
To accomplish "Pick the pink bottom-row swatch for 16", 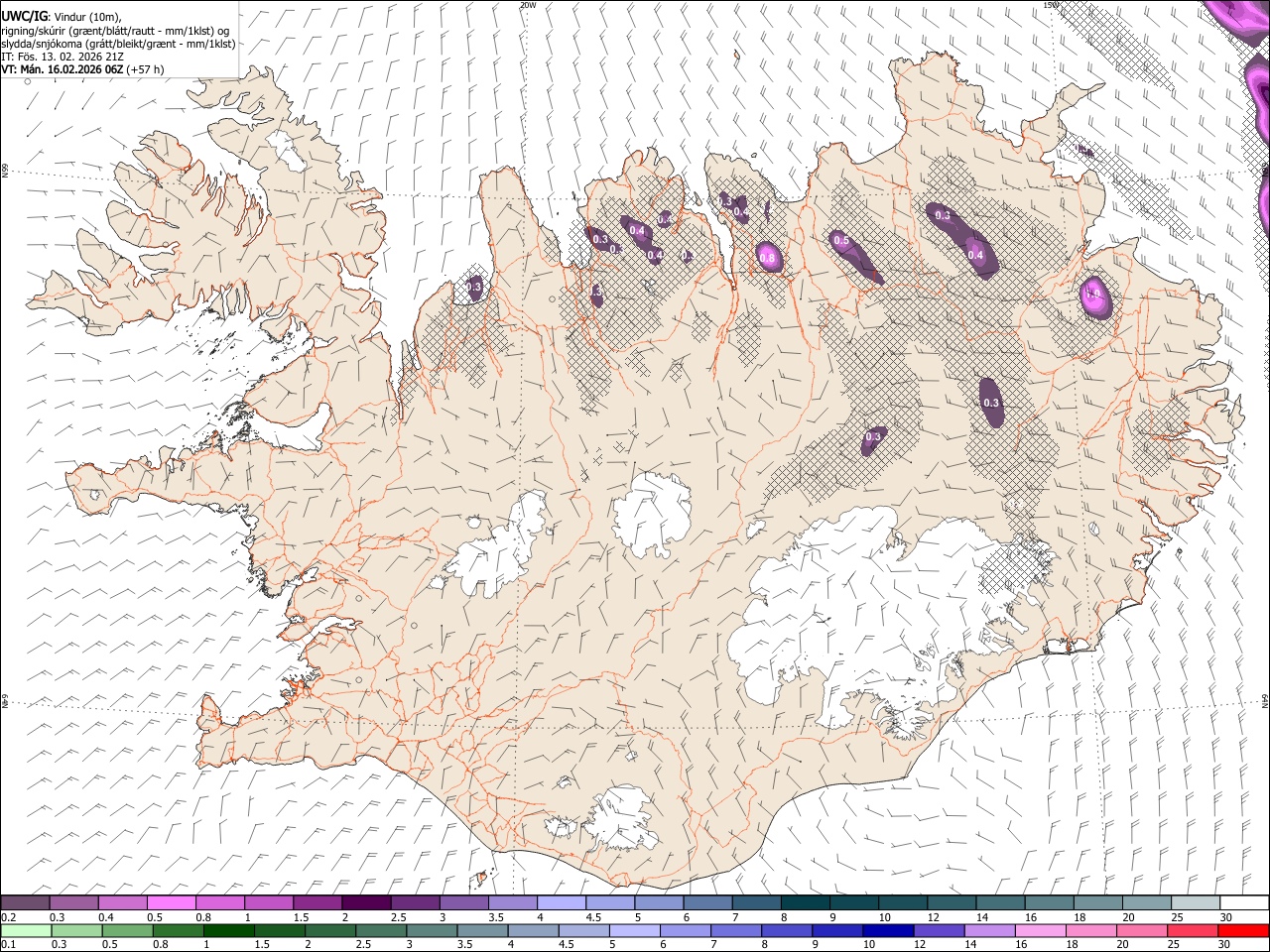I will coord(1040,930).
